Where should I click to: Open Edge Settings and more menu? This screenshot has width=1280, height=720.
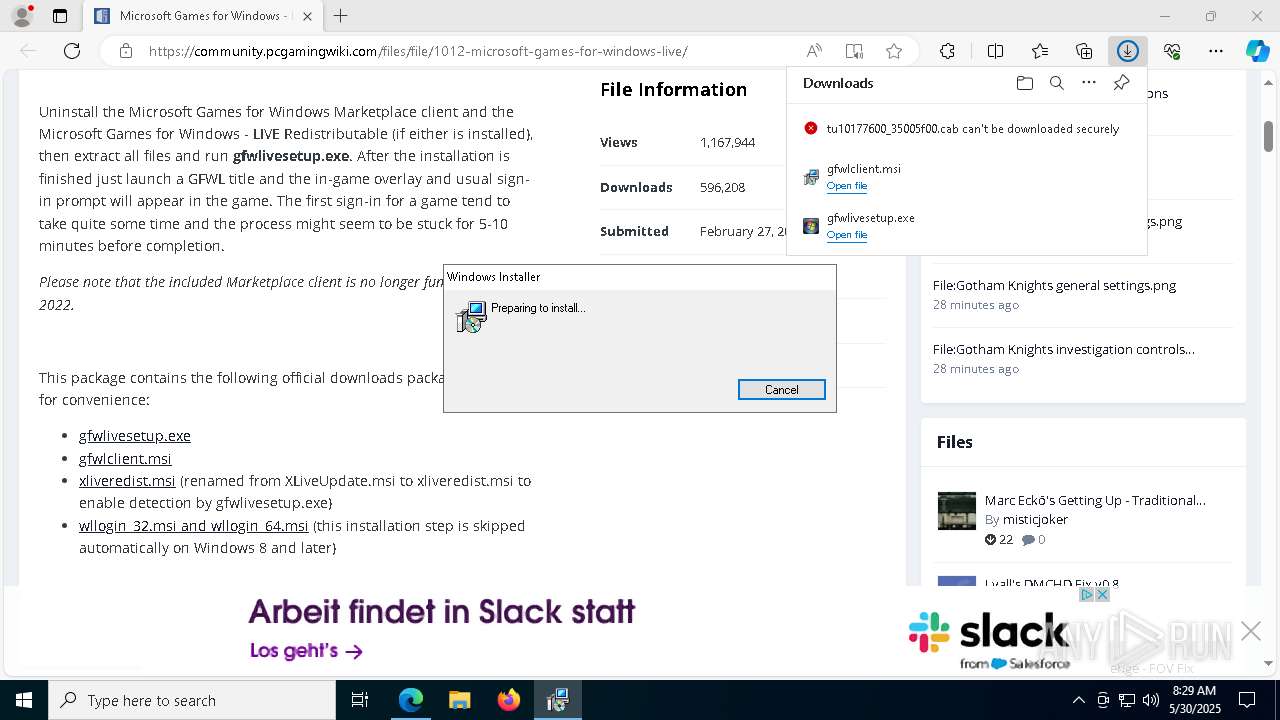pyautogui.click(x=1216, y=51)
